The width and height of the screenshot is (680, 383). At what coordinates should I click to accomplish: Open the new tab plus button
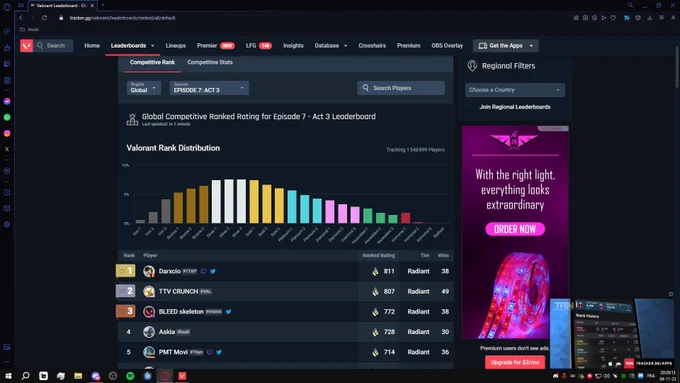tap(103, 5)
